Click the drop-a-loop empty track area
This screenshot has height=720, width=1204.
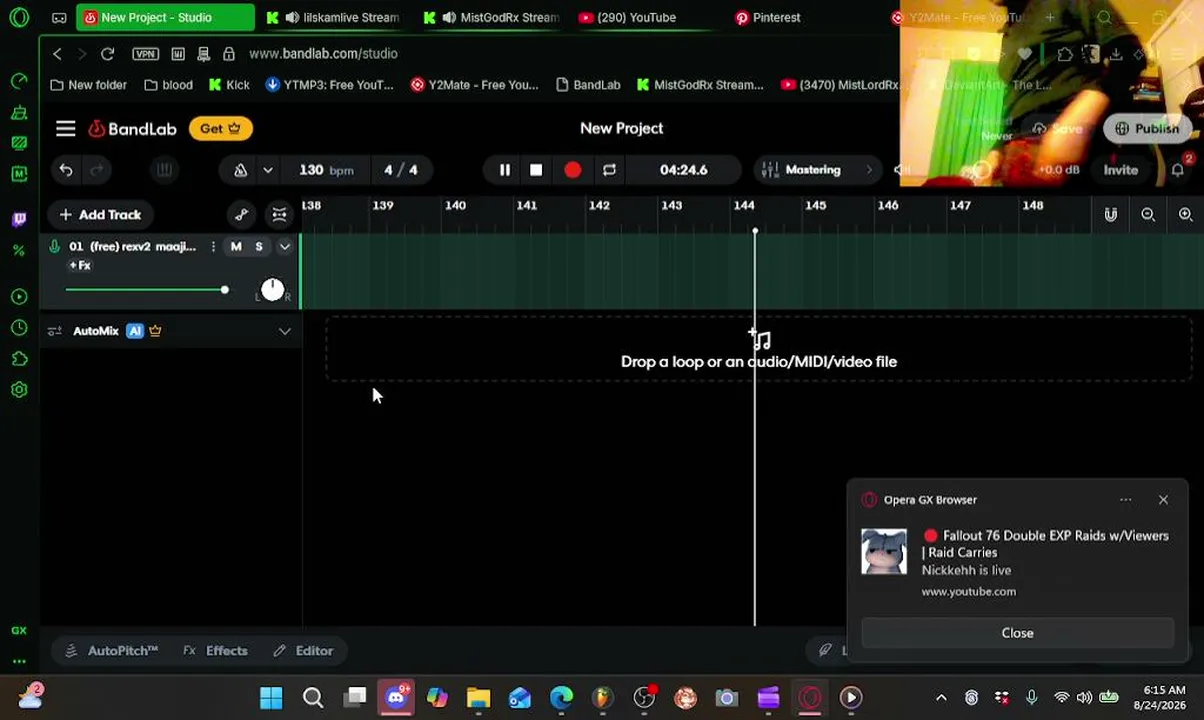[758, 350]
